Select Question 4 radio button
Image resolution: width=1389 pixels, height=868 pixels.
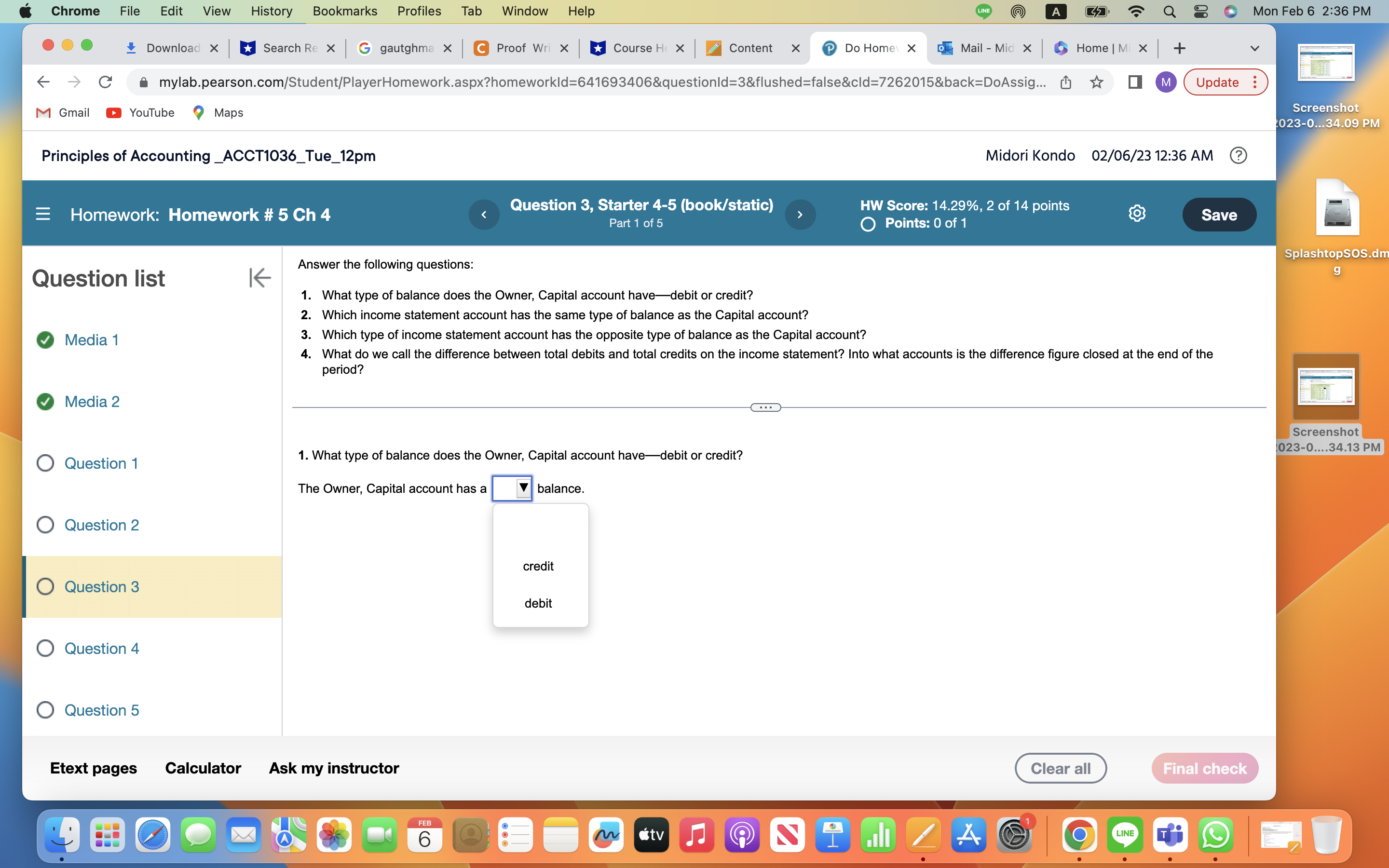pos(45,648)
